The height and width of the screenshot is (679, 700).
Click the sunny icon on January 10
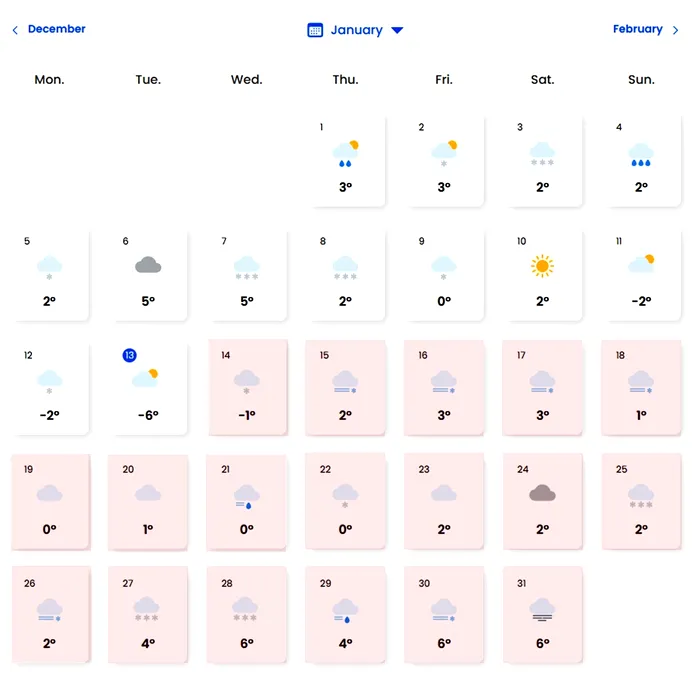[542, 266]
